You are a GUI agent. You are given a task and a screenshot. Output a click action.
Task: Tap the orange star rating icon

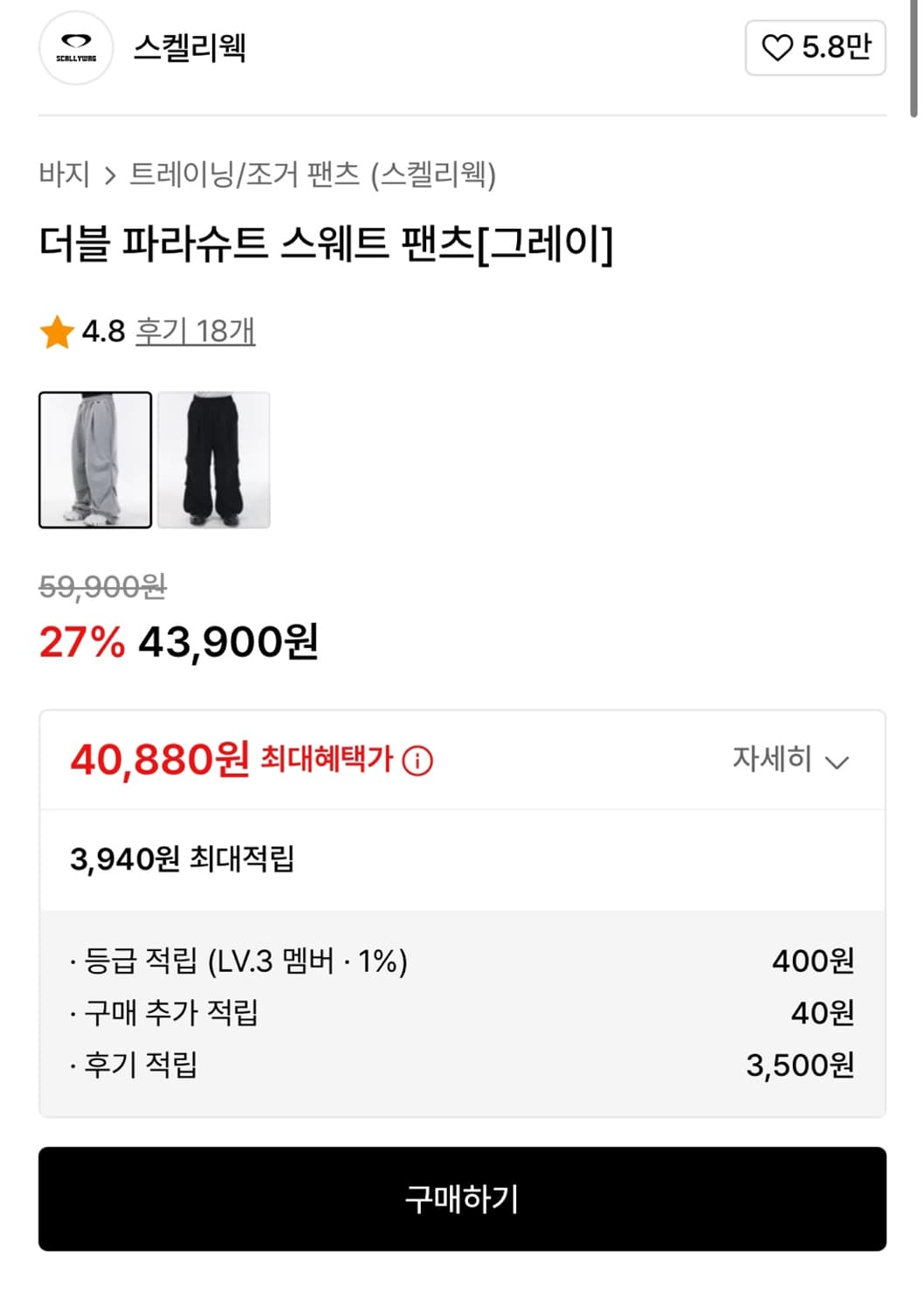point(57,333)
